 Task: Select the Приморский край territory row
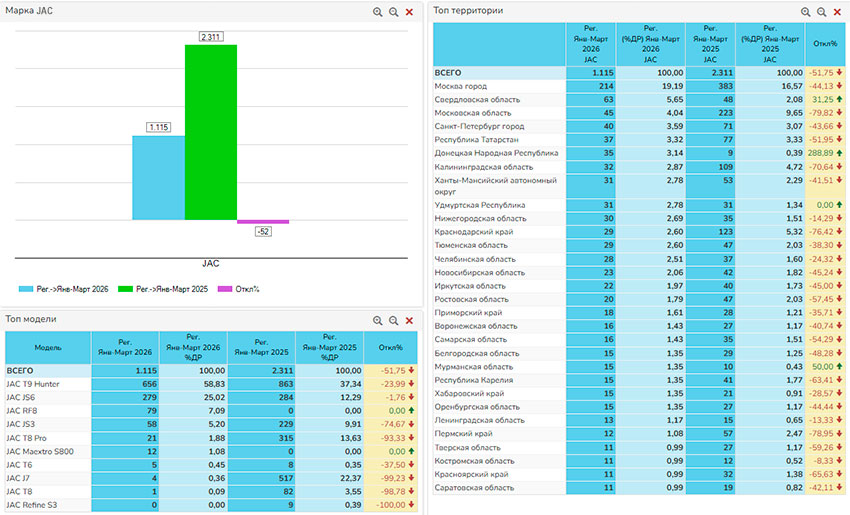pos(639,312)
